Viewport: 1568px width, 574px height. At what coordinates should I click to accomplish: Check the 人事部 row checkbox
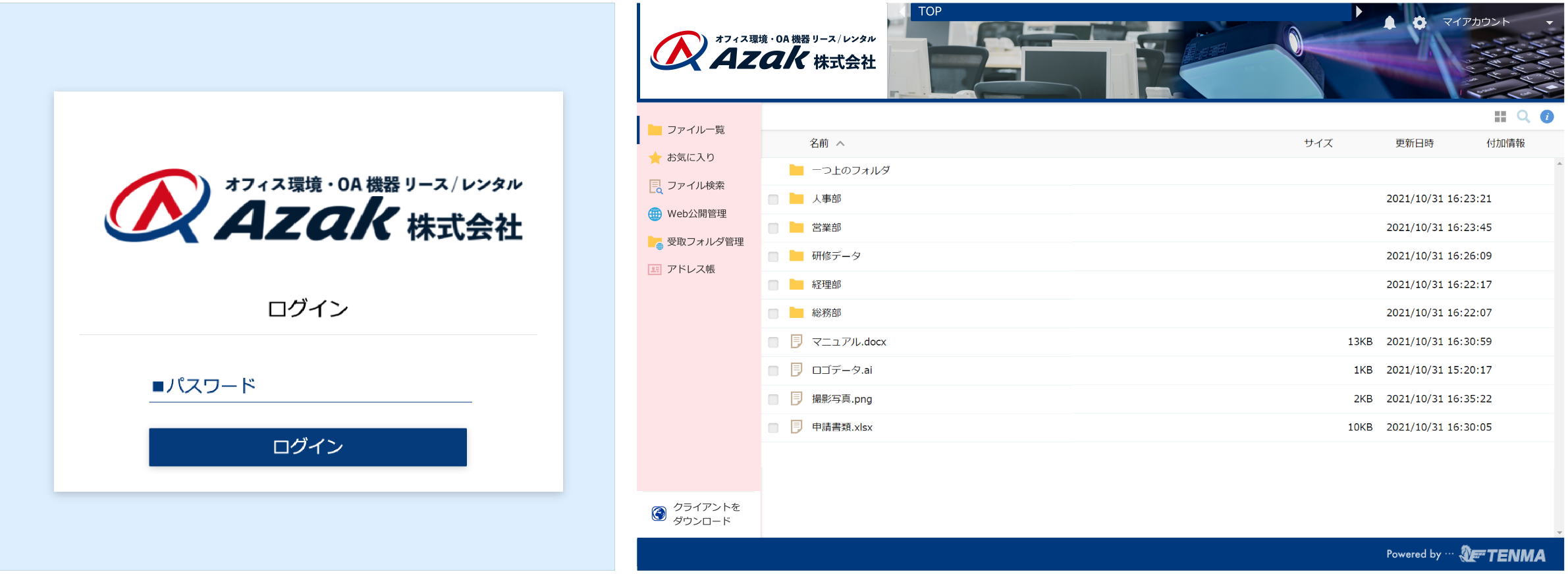[x=773, y=199]
